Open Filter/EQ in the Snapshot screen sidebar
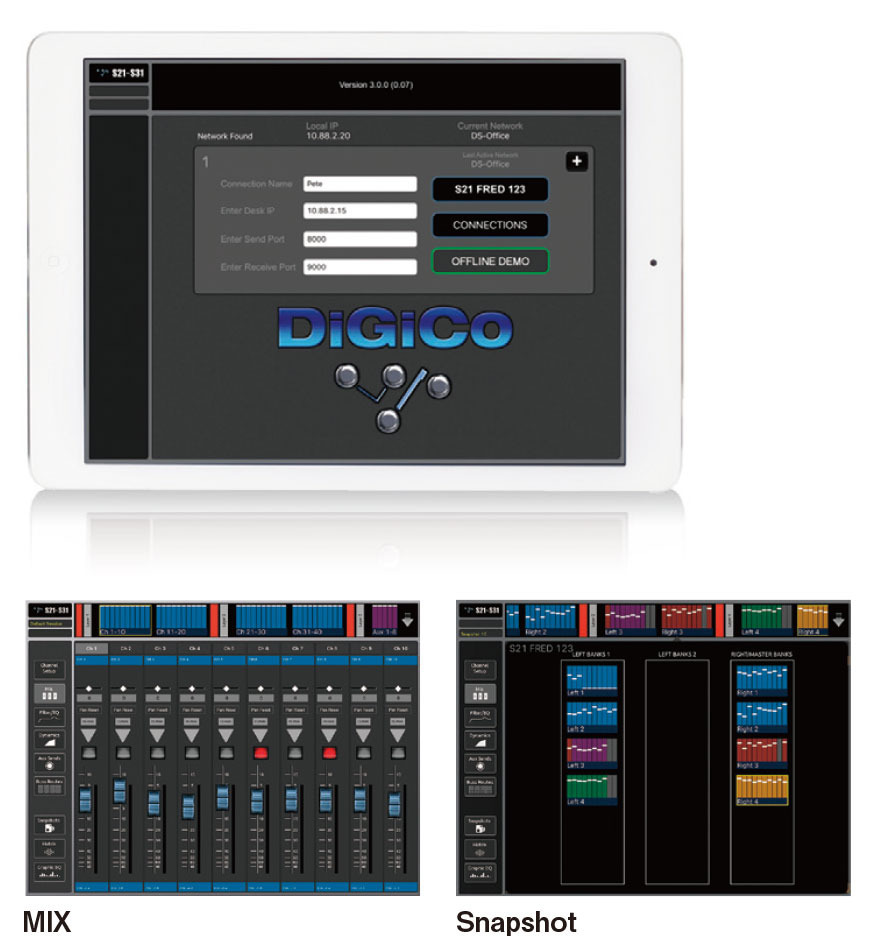Image resolution: width=876 pixels, height=946 pixels. [480, 717]
